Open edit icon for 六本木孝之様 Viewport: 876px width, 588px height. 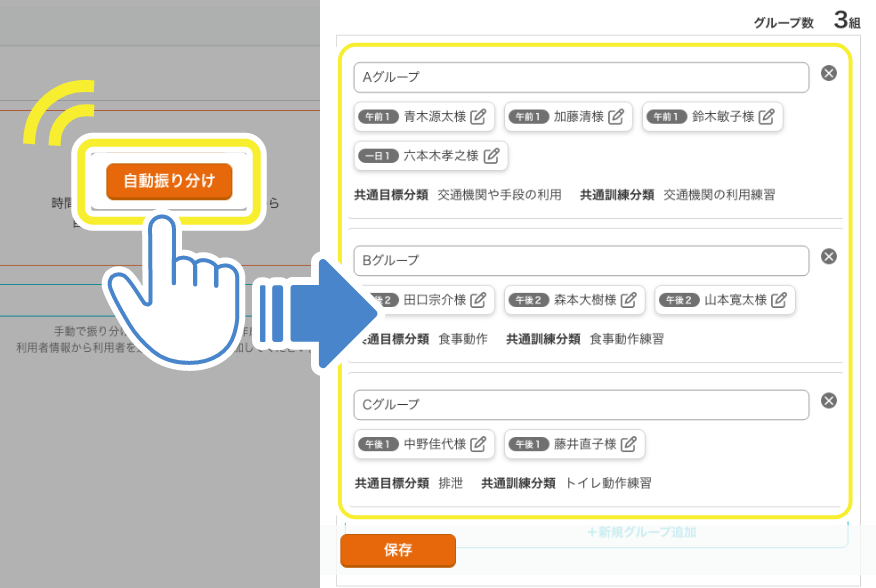[492, 155]
